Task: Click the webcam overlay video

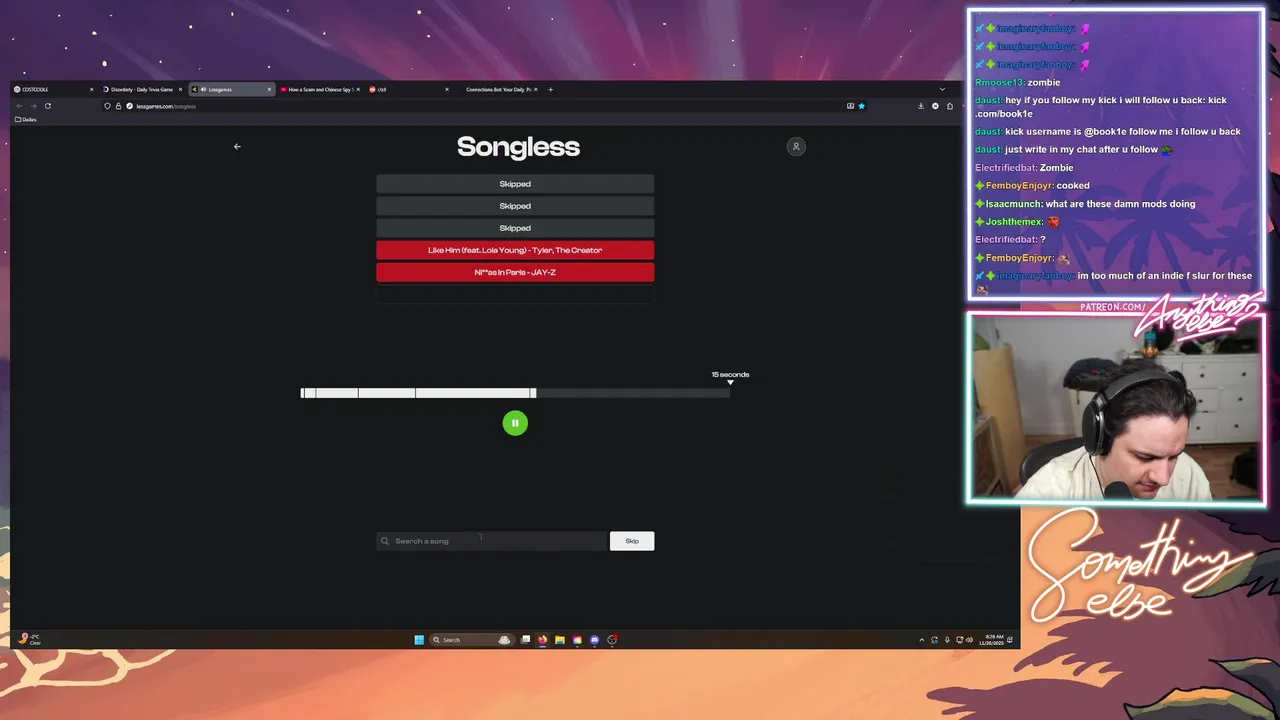Action: [x=1115, y=409]
